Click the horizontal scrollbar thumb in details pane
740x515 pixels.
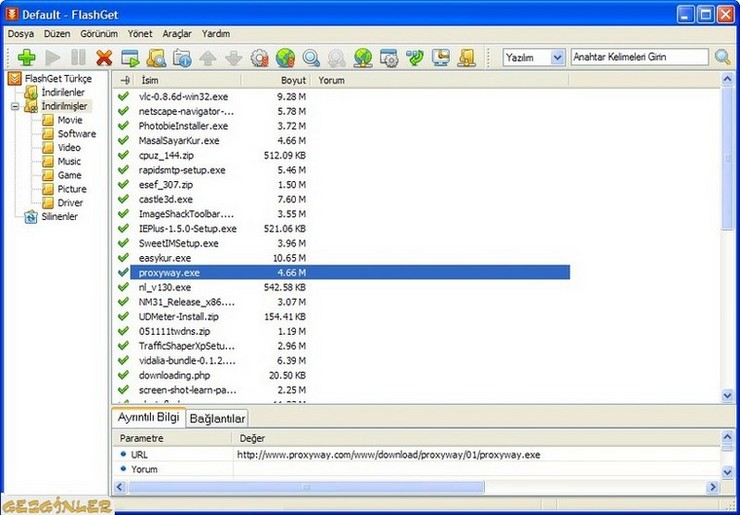306,487
